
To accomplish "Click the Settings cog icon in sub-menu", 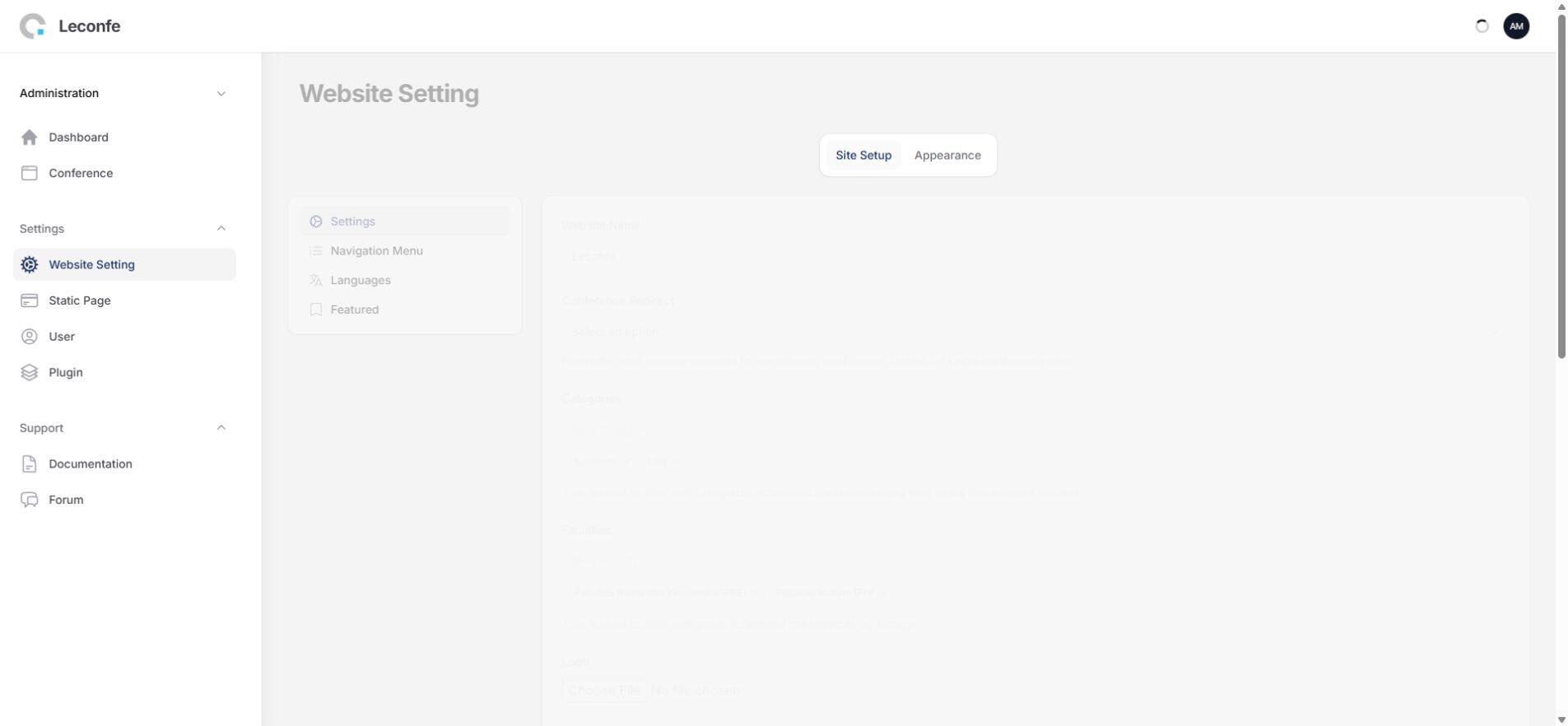I will tap(316, 221).
